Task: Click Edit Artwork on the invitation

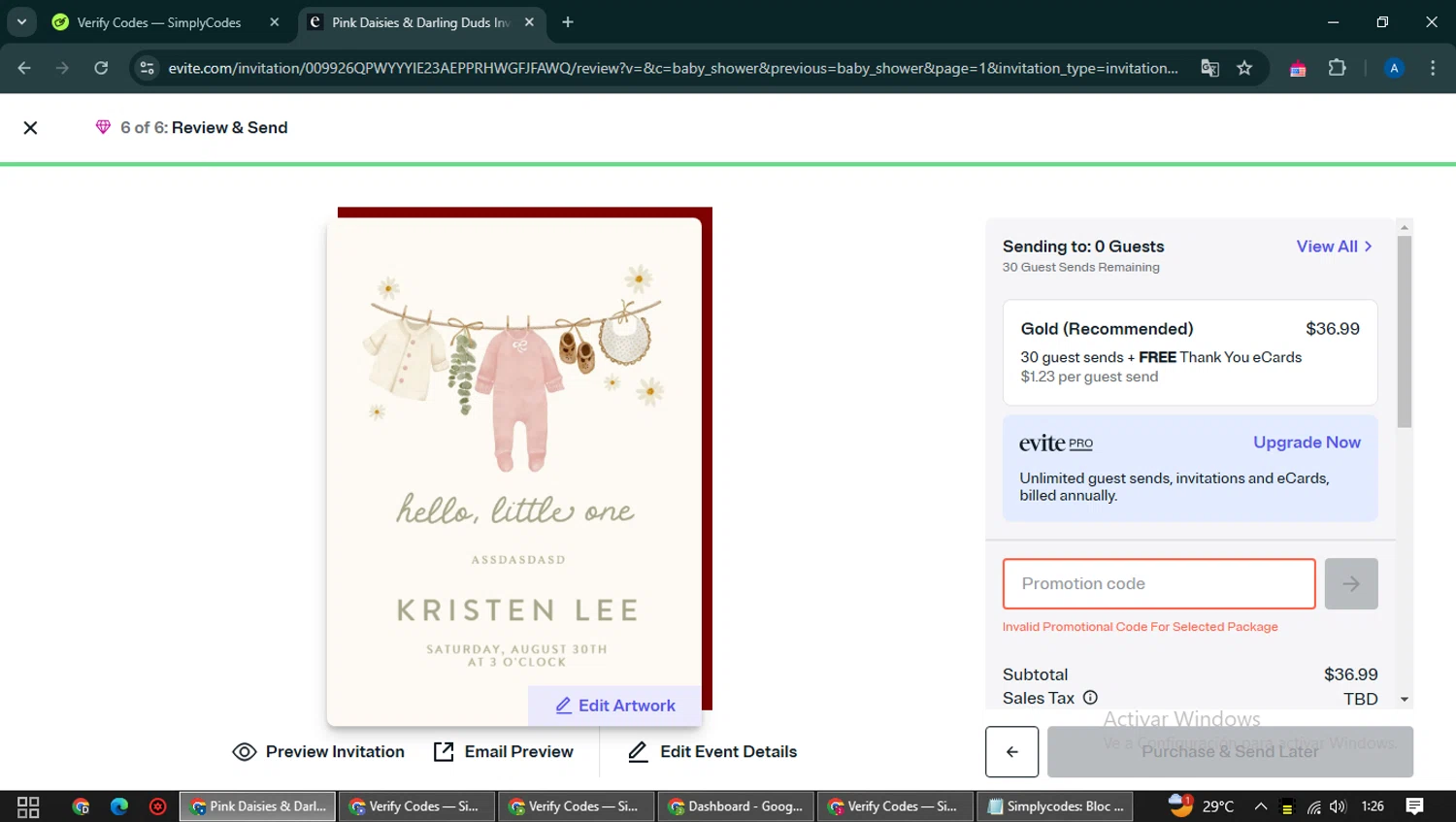Action: [x=615, y=706]
